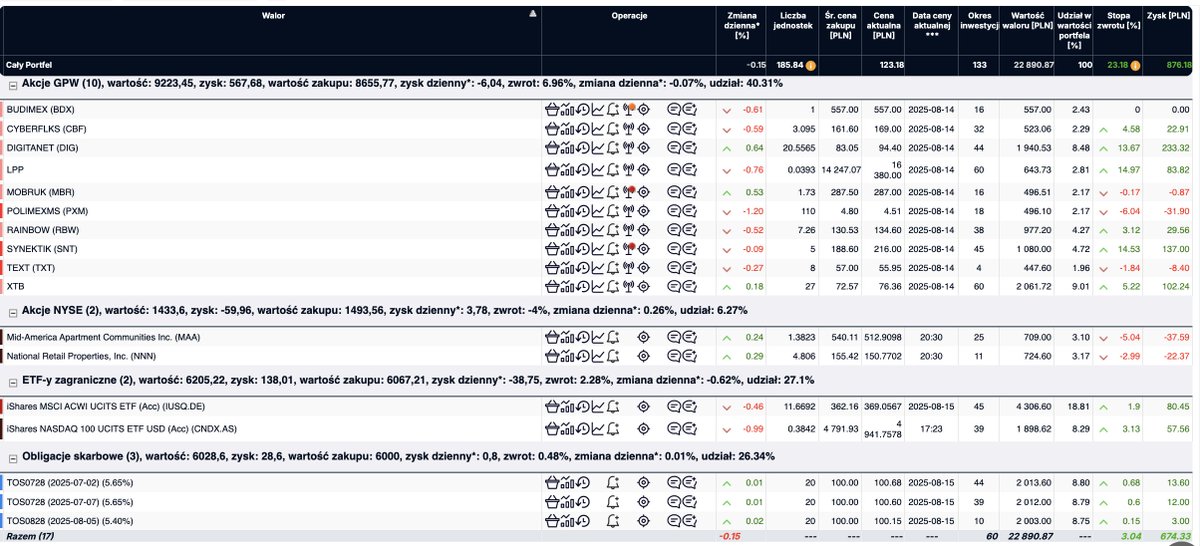
Task: Click the 2 061.72 value in the XTB row
Action: pyautogui.click(x=1033, y=286)
